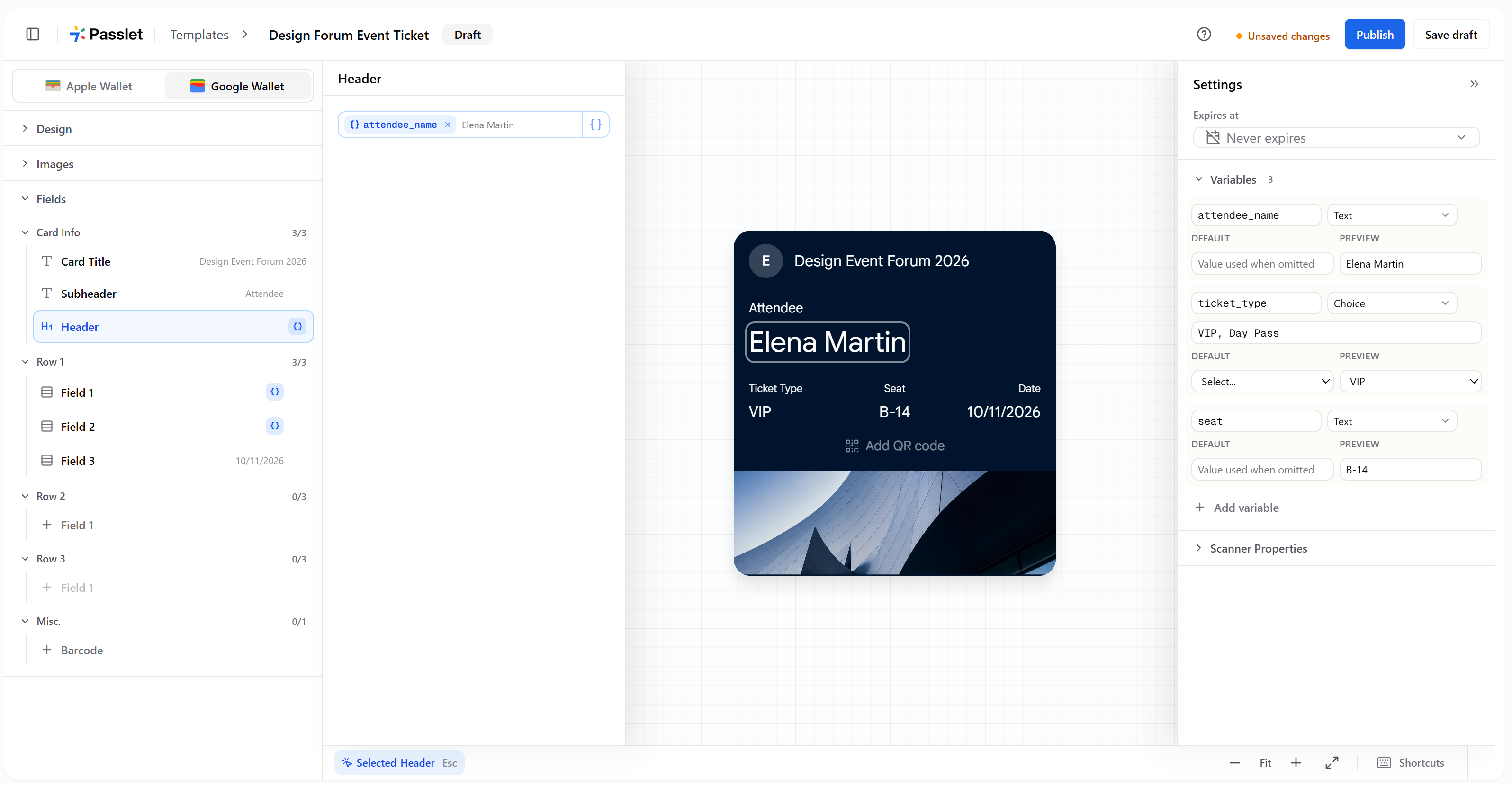Click the Publish button
Screen dimensions: 1512x785
pyautogui.click(x=1375, y=35)
